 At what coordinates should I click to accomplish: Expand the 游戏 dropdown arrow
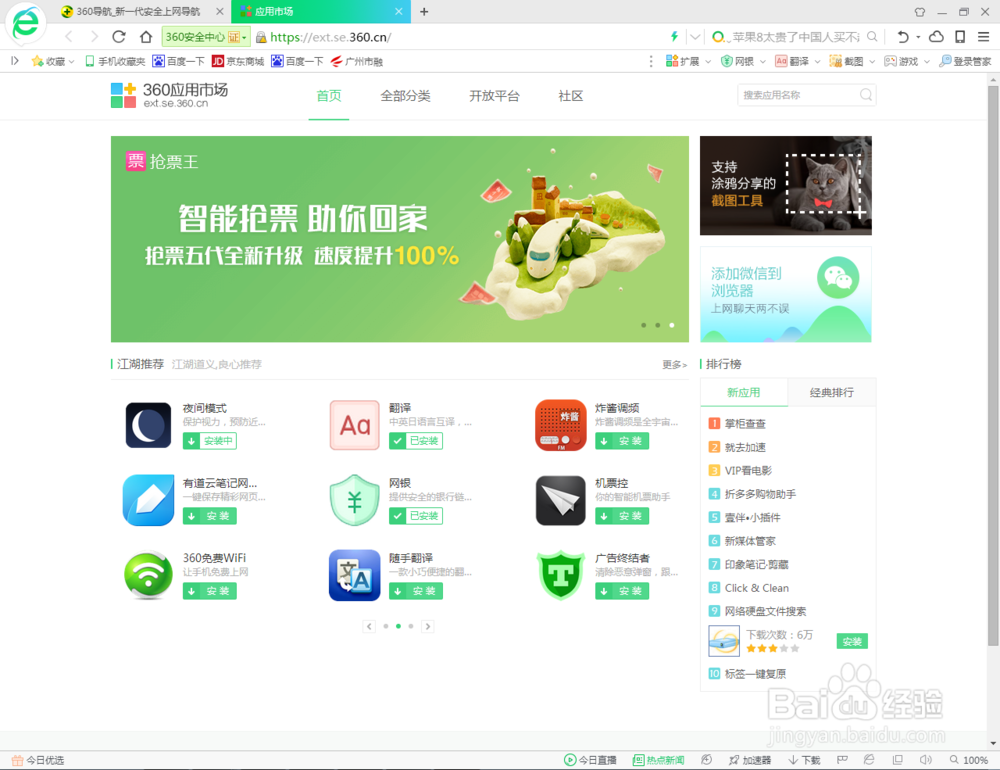pyautogui.click(x=927, y=62)
